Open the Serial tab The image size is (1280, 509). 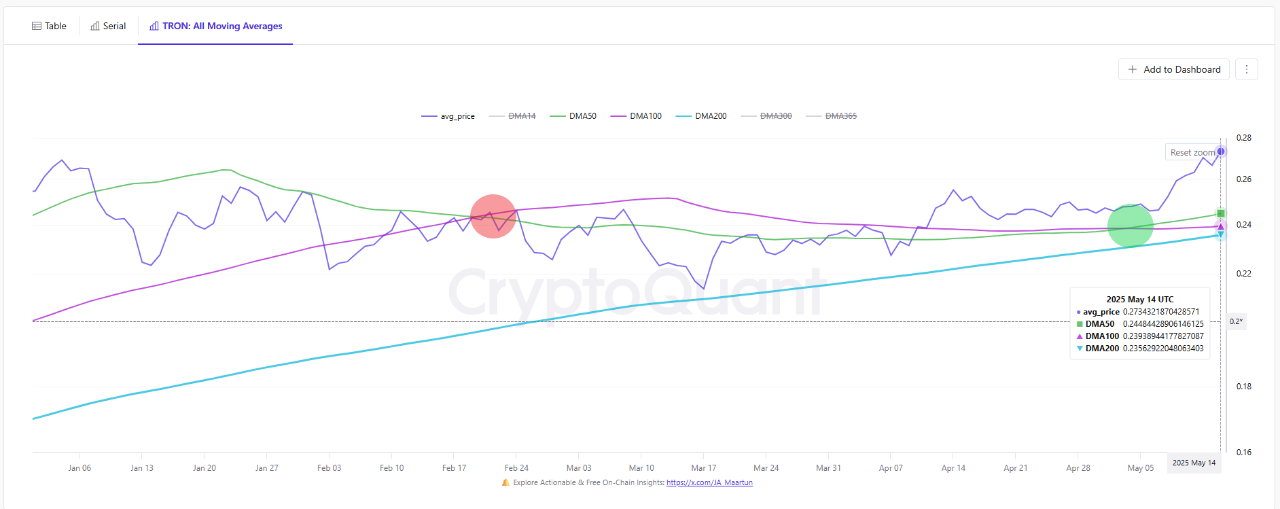coord(108,26)
